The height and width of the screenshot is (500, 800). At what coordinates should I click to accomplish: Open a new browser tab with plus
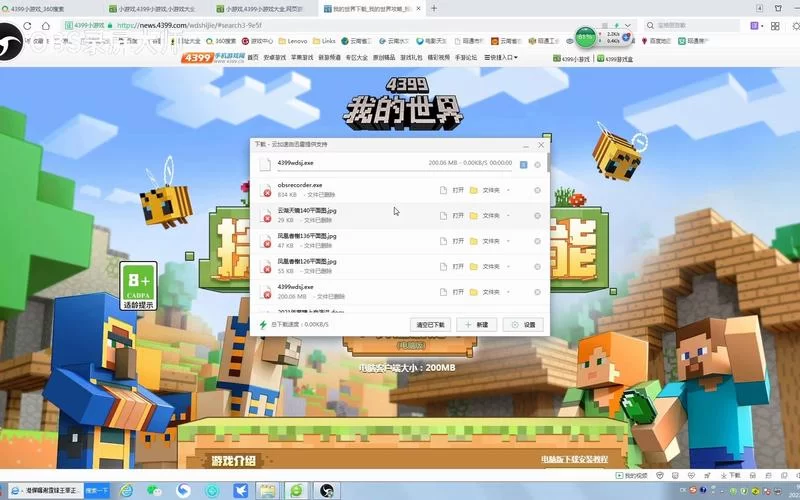434,8
